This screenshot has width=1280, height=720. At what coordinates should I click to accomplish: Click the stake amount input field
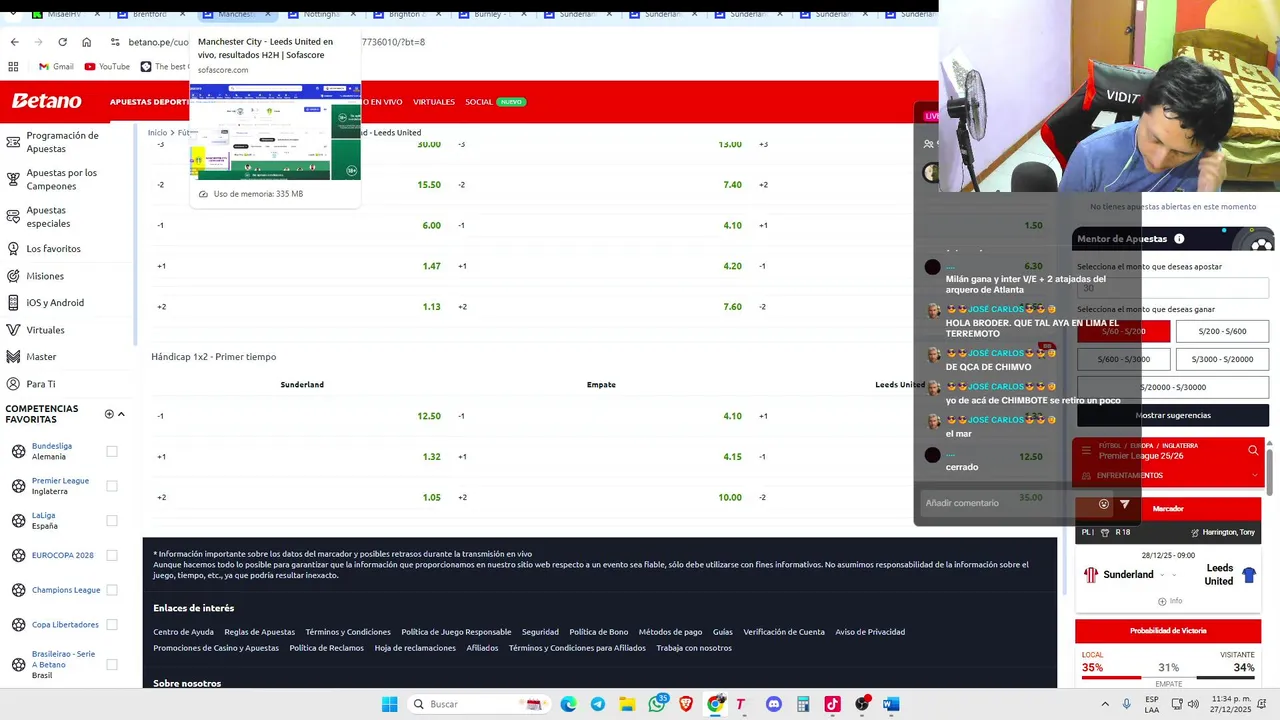pos(1172,288)
